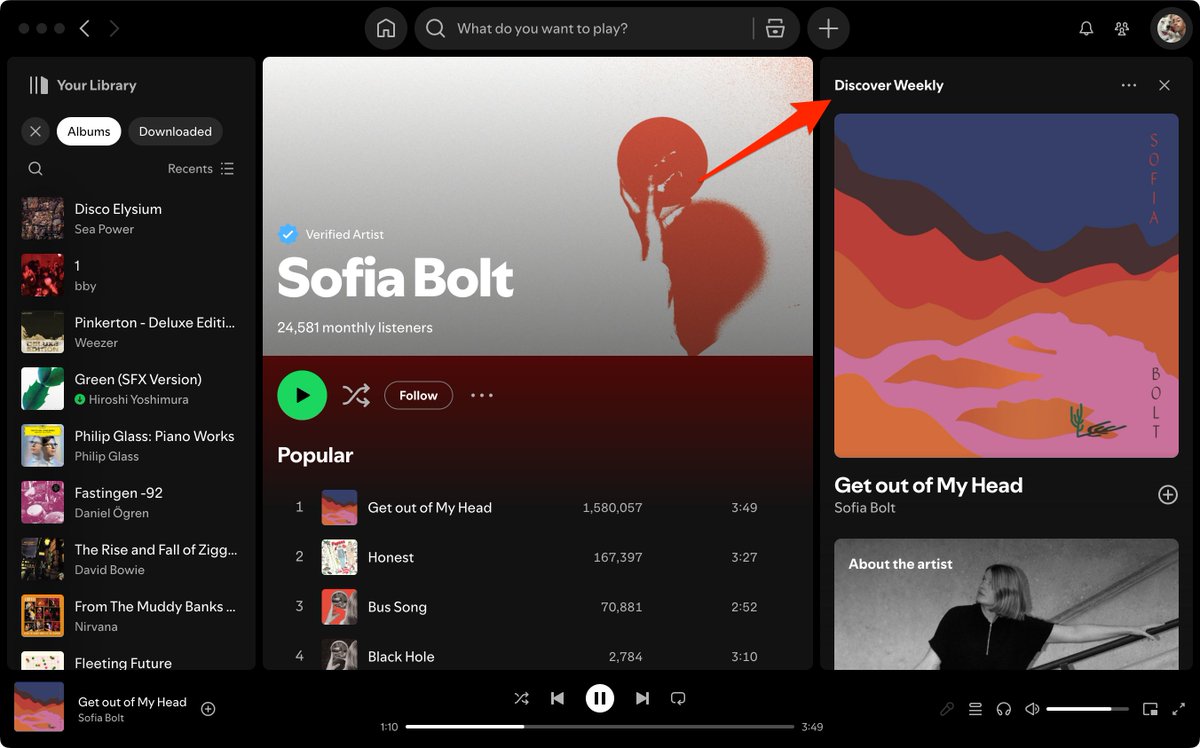Enter full screen mode
The image size is (1200, 748).
(x=1180, y=708)
